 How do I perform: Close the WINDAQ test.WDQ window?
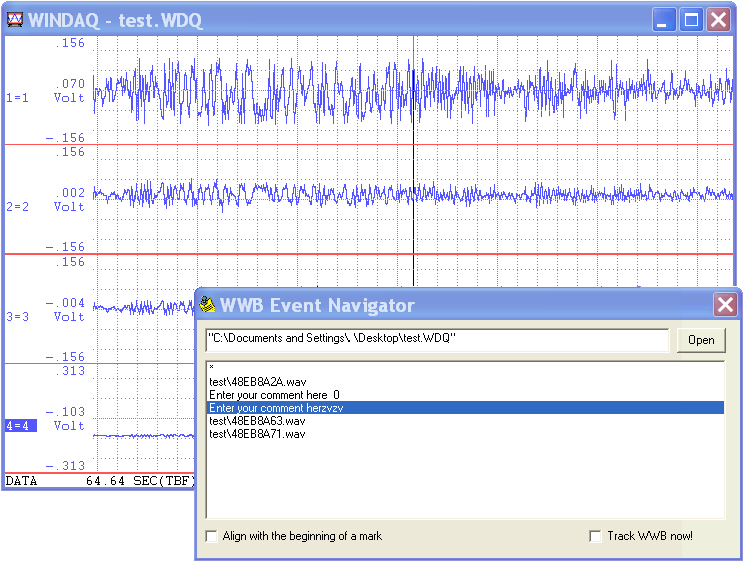tap(718, 19)
